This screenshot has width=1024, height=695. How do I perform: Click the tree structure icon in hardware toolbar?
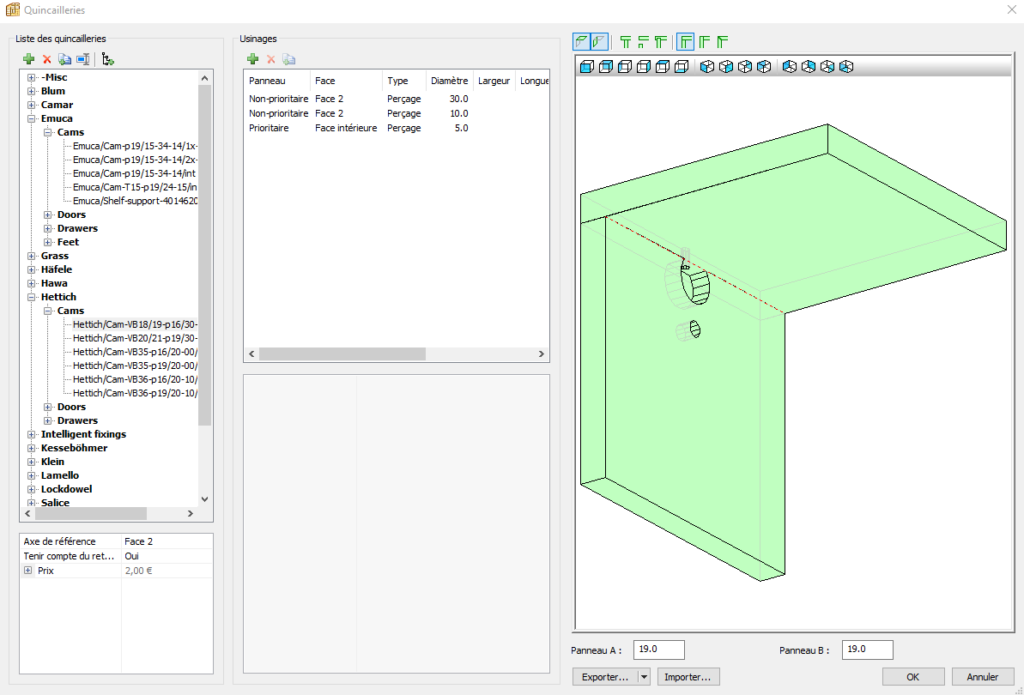pos(108,60)
